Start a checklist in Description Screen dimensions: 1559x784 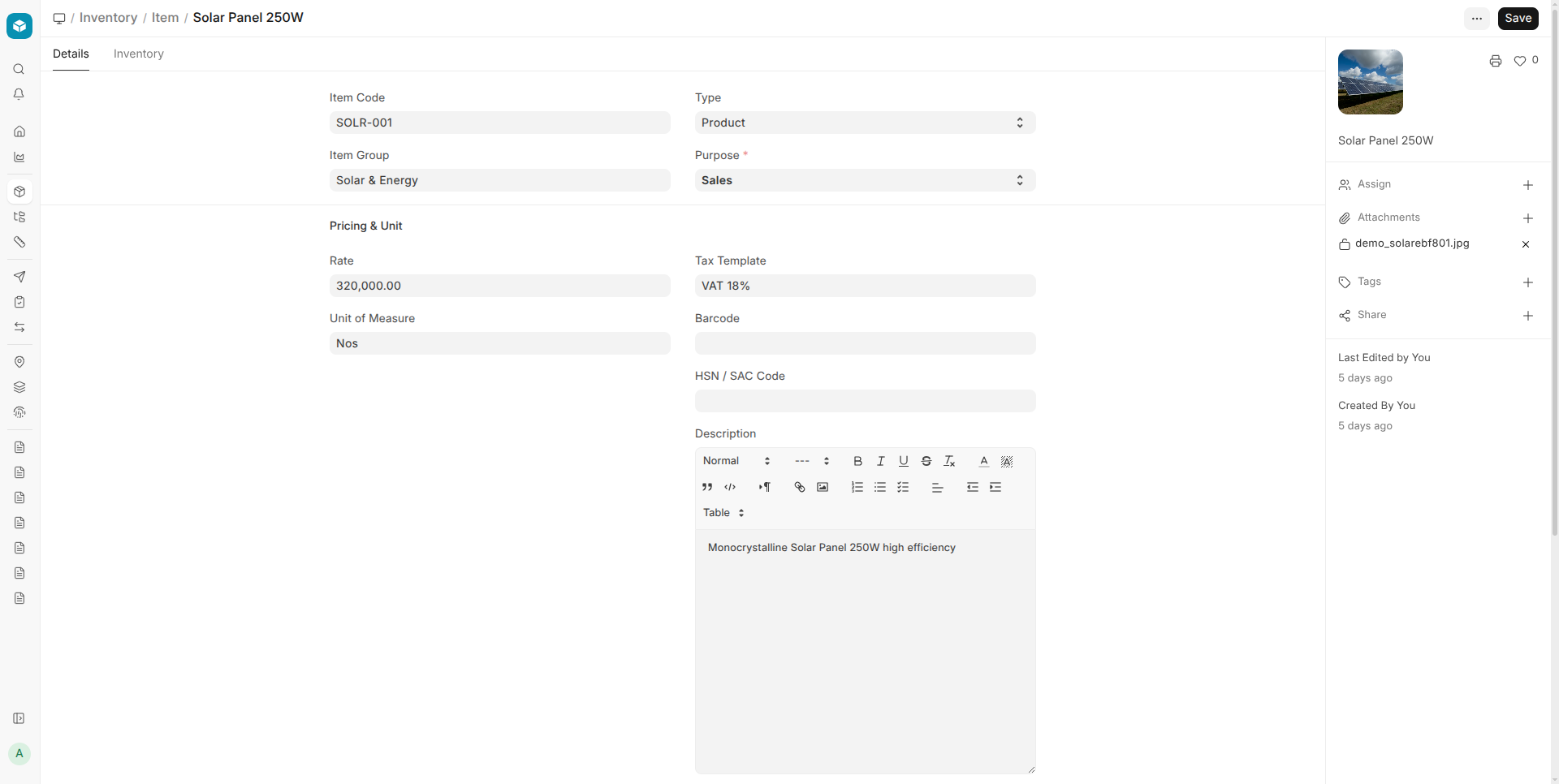pyautogui.click(x=903, y=487)
